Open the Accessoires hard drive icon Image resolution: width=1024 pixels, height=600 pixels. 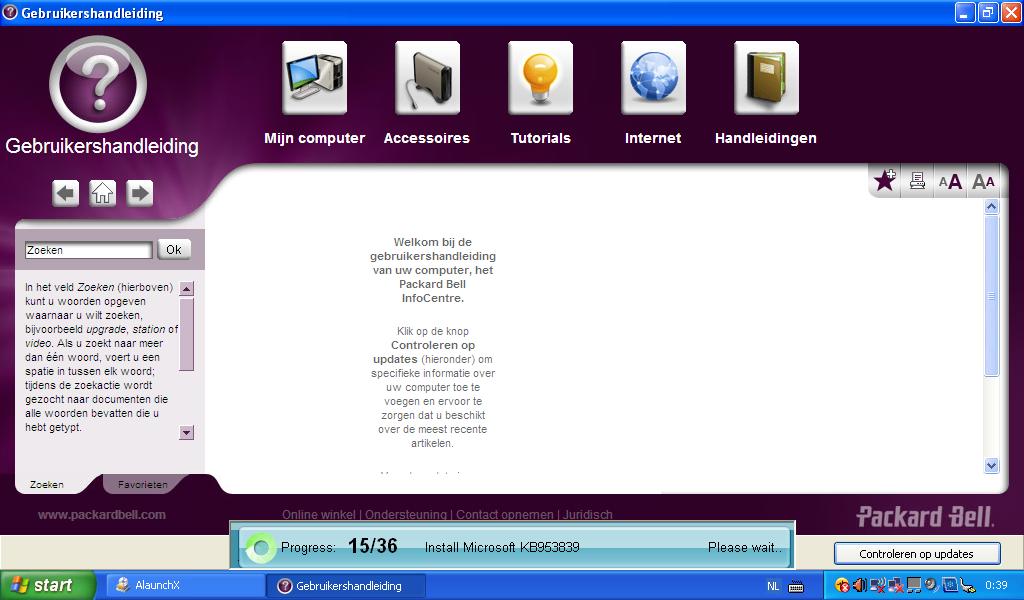coord(427,79)
